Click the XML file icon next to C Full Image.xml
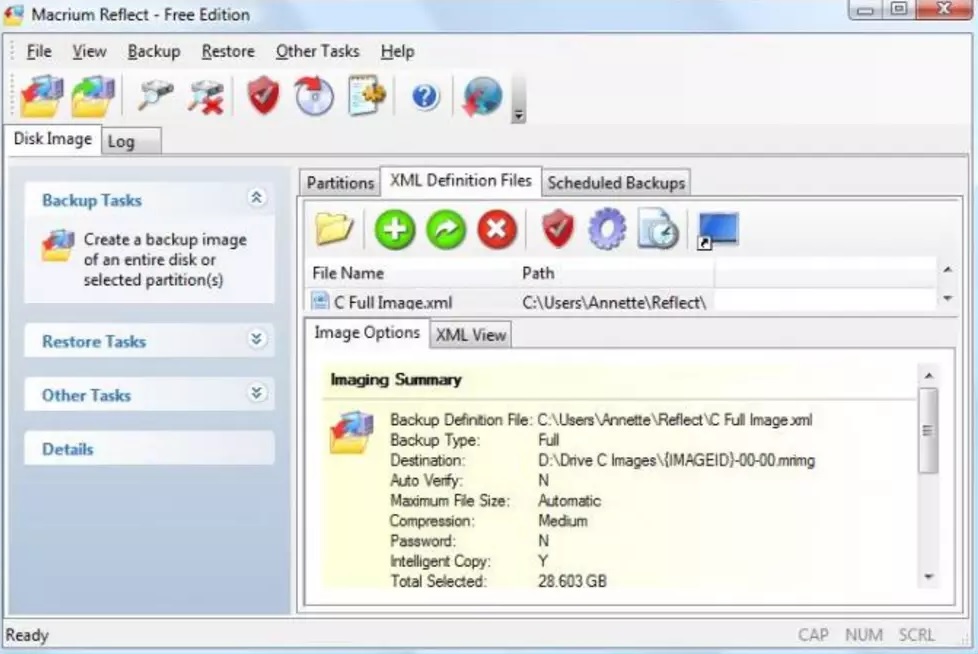978x654 pixels. pos(320,302)
